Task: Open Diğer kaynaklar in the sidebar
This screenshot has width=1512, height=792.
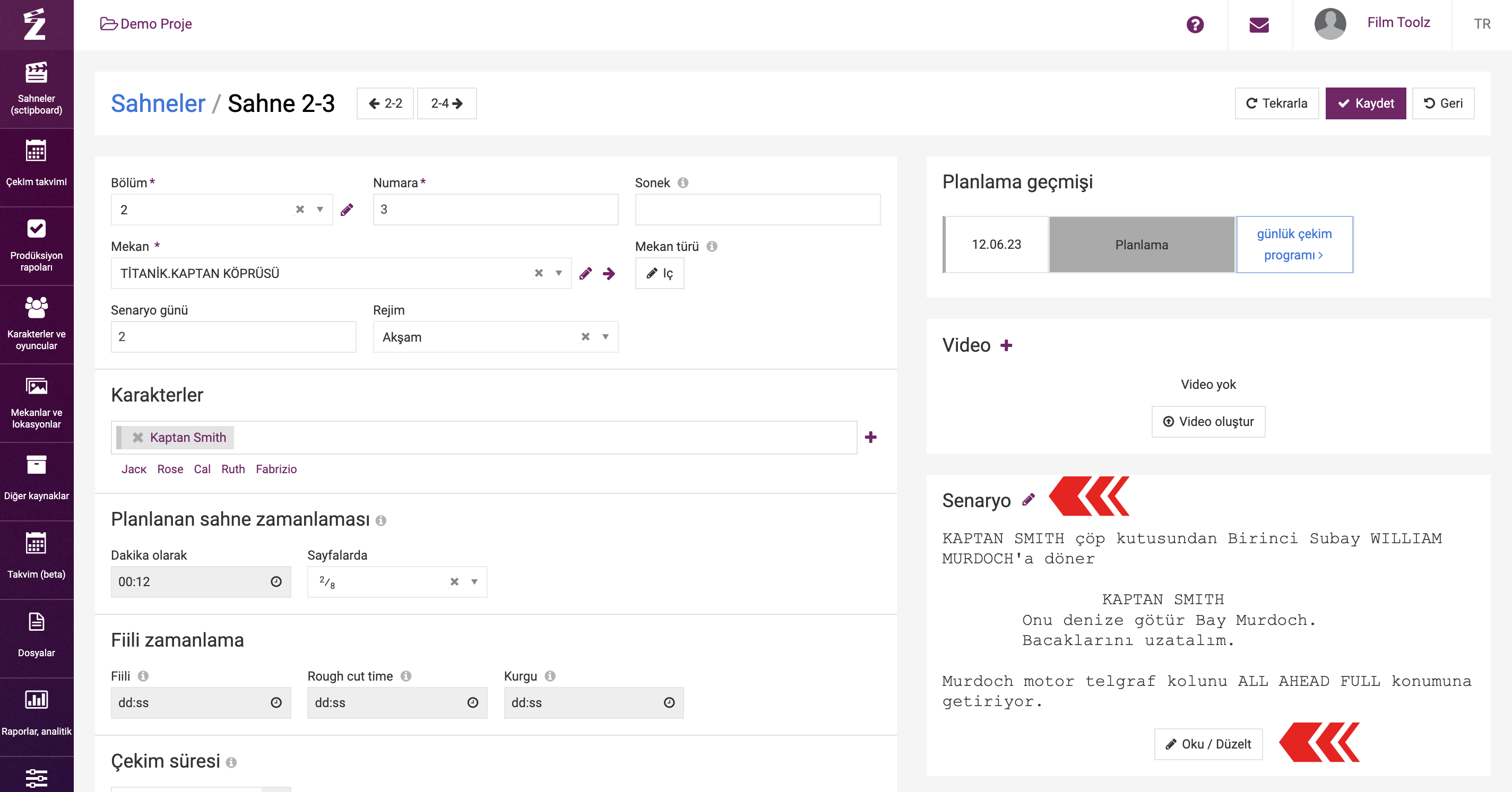Action: point(37,482)
